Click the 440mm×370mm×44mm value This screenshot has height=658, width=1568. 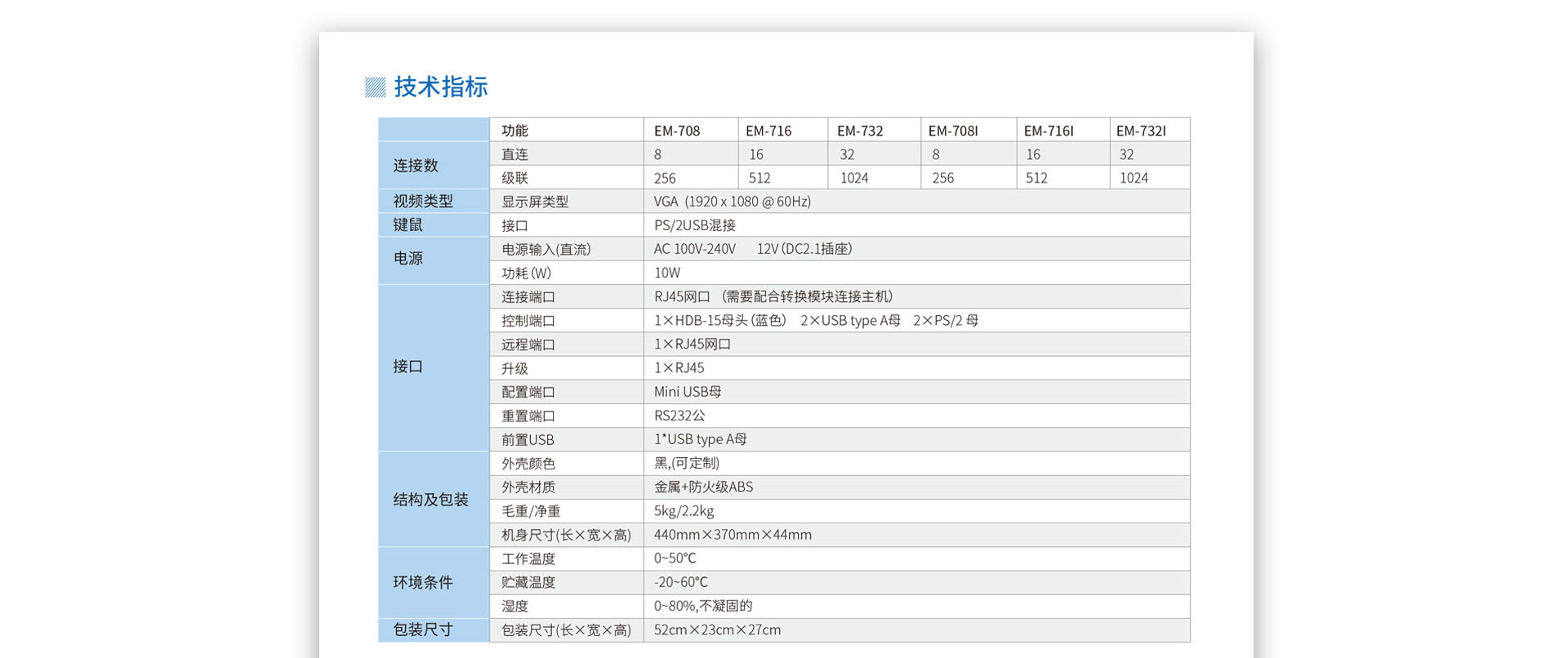pos(733,535)
